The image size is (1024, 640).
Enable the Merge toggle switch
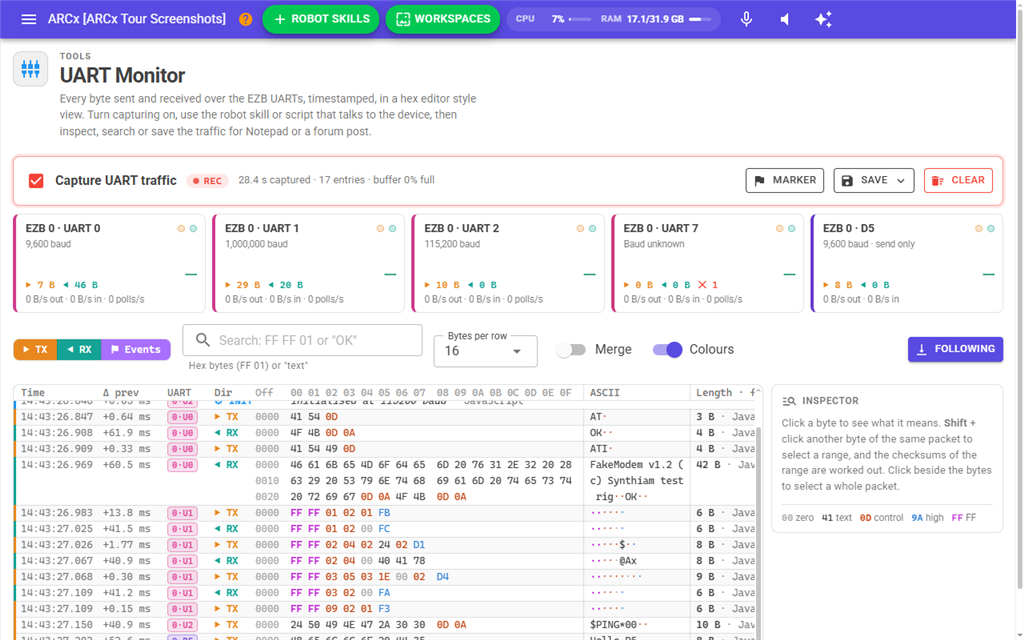(571, 349)
